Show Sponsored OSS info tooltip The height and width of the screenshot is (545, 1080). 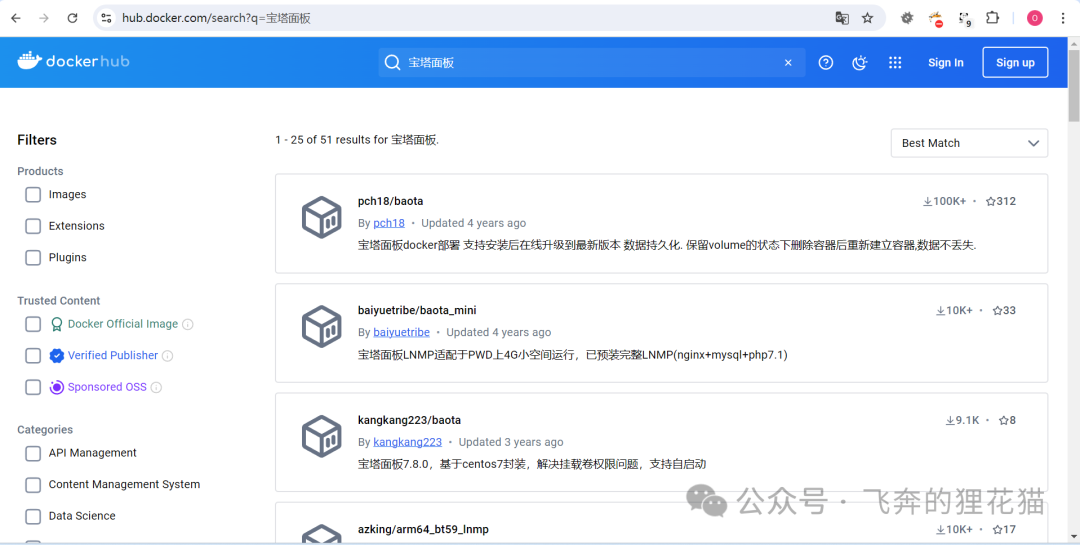tap(156, 387)
